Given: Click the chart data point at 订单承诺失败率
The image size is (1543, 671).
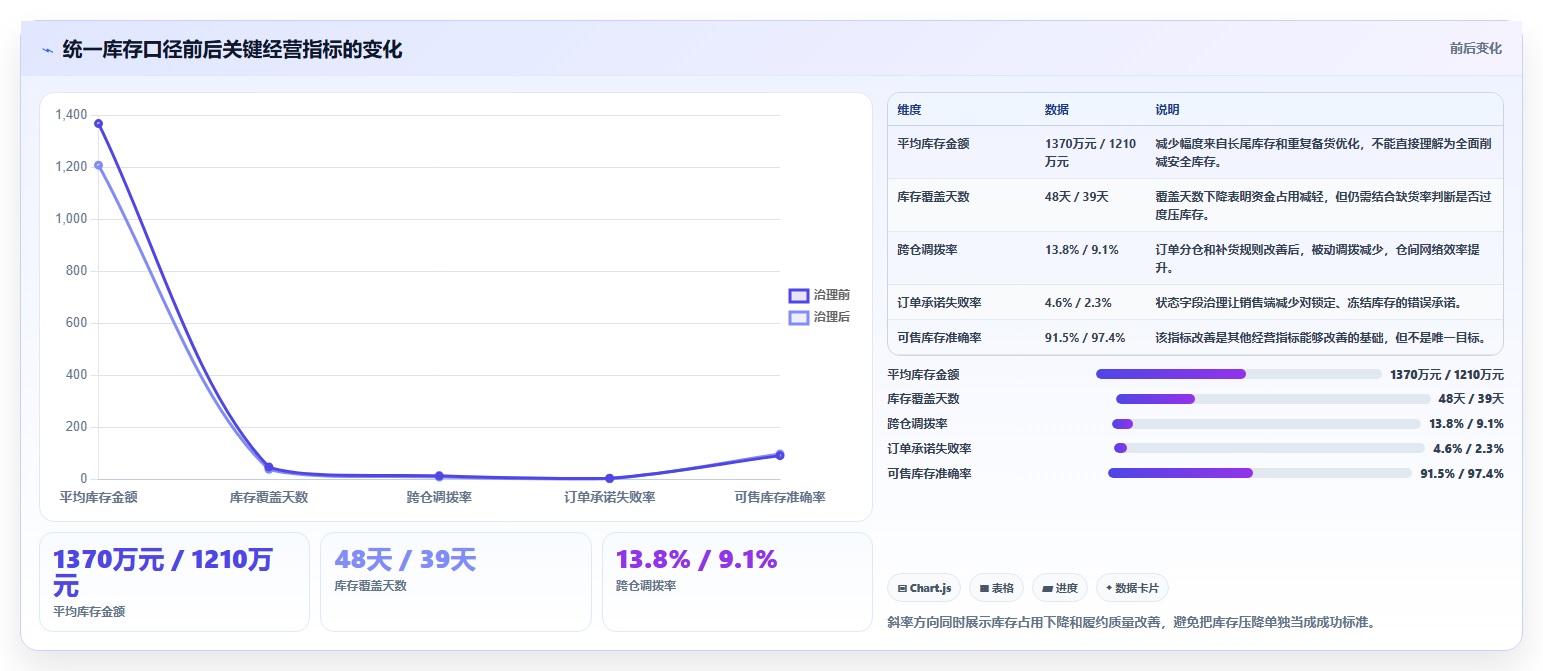Looking at the screenshot, I should pyautogui.click(x=609, y=478).
